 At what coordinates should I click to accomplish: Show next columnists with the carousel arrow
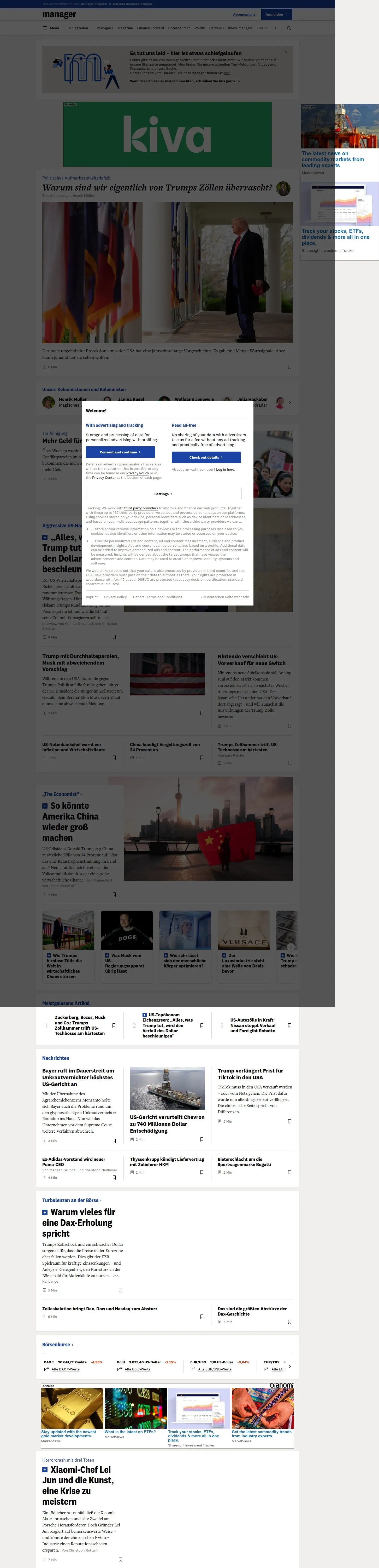click(289, 402)
